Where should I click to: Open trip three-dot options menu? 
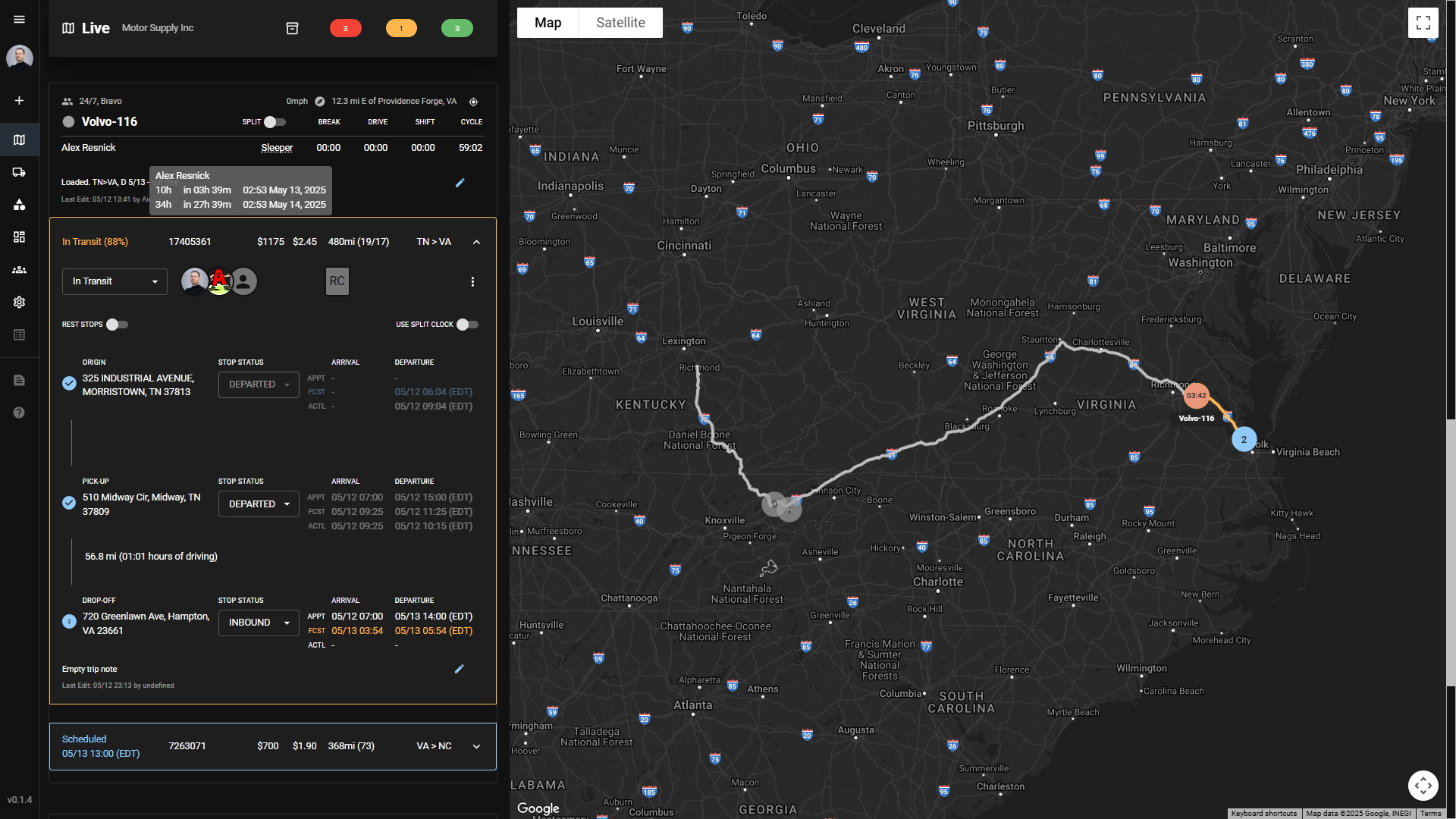(x=472, y=281)
